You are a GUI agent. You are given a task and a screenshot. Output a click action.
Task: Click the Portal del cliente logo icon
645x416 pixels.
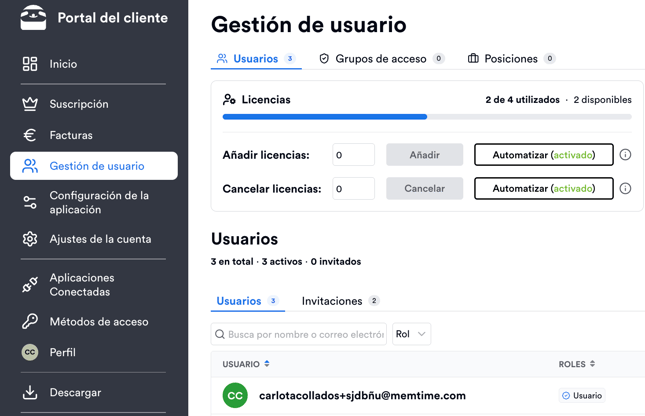click(x=33, y=18)
